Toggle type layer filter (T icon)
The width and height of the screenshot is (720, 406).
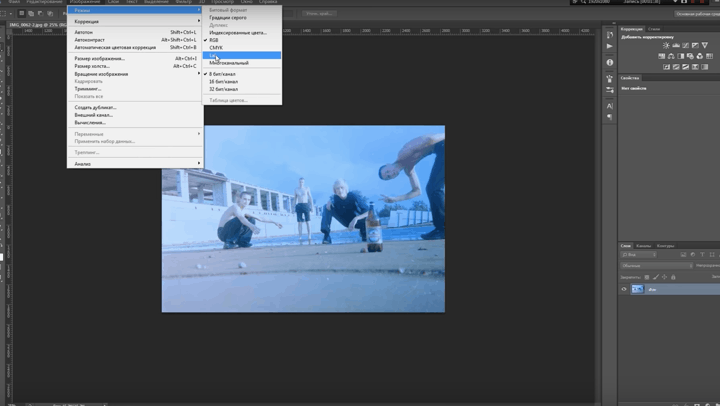click(x=702, y=254)
